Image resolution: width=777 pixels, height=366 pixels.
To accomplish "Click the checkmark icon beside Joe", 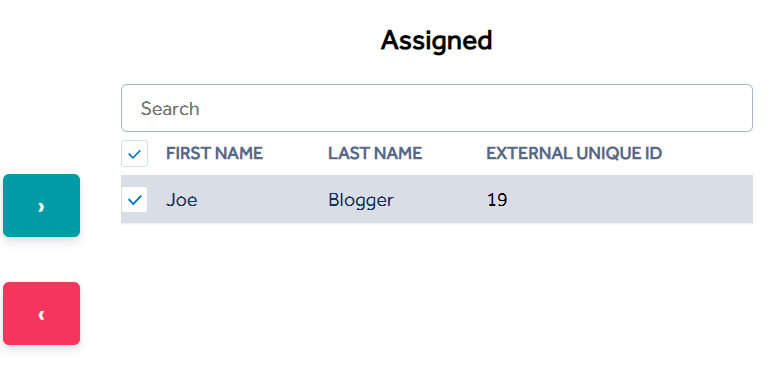I will [x=134, y=200].
